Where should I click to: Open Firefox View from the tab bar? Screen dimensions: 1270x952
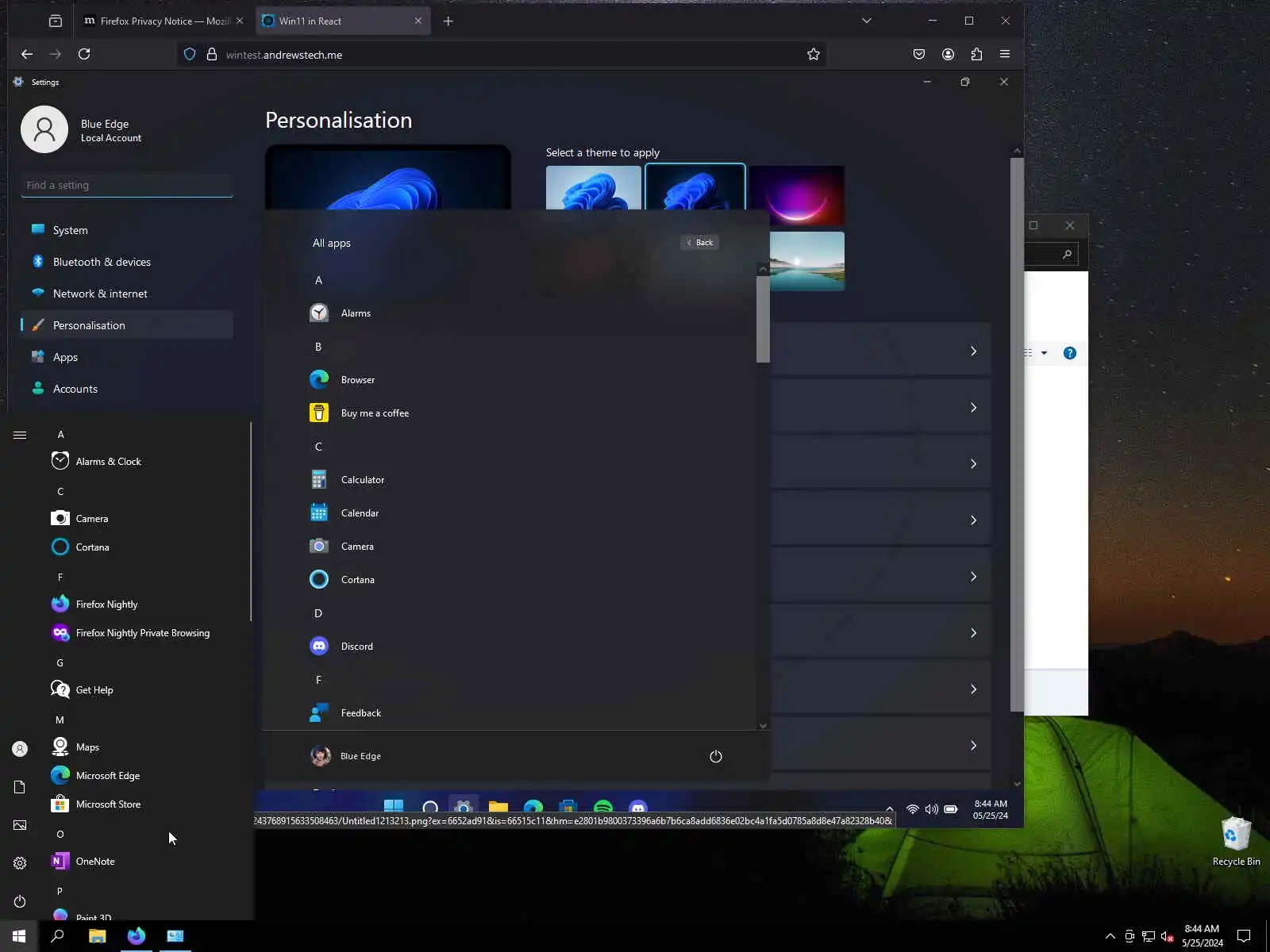pyautogui.click(x=56, y=21)
